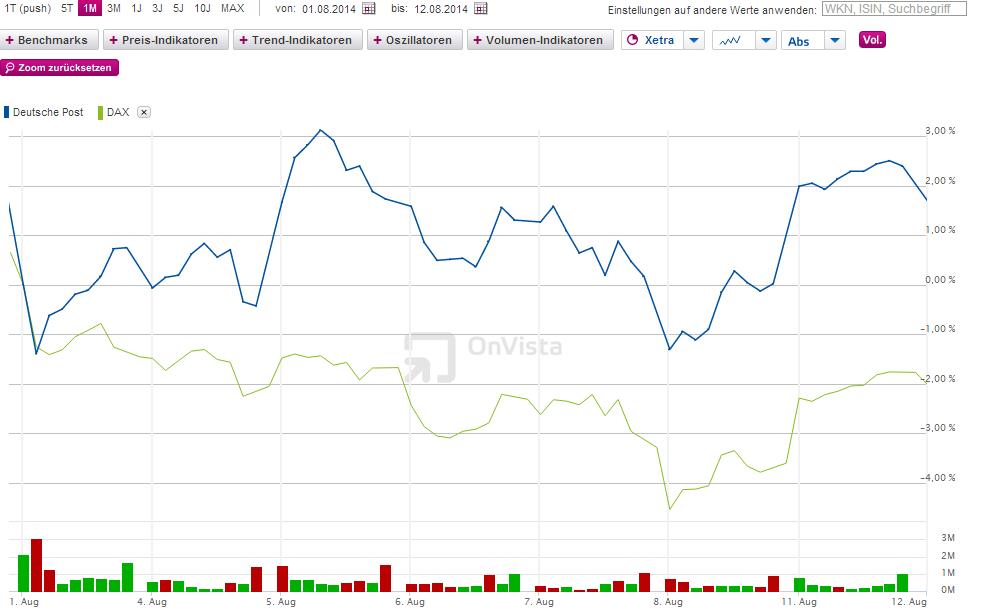Toggle the Vol. volume display
This screenshot has width=981, height=612.
[872, 40]
